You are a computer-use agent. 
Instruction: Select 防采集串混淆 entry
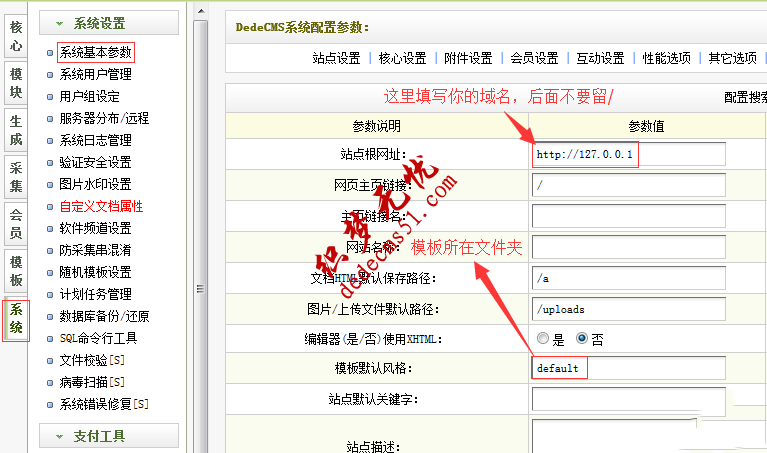pos(95,250)
